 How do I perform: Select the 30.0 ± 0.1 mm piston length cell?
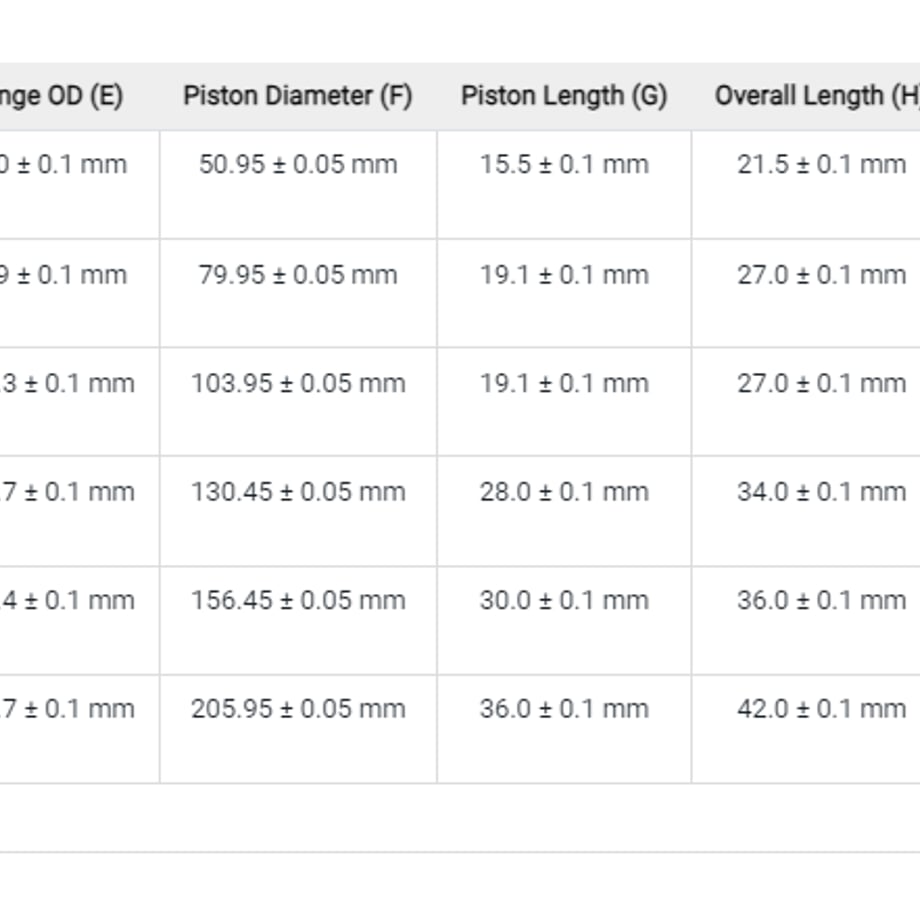point(564,620)
